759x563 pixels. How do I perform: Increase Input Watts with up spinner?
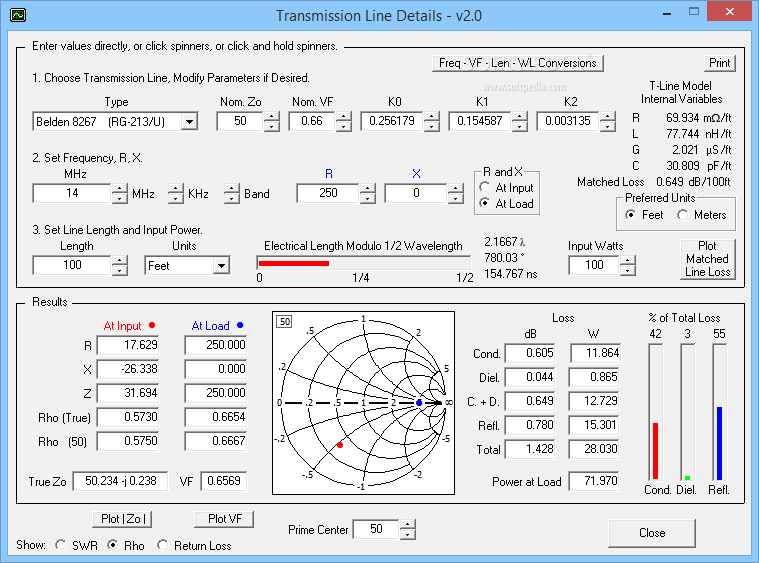click(x=628, y=260)
